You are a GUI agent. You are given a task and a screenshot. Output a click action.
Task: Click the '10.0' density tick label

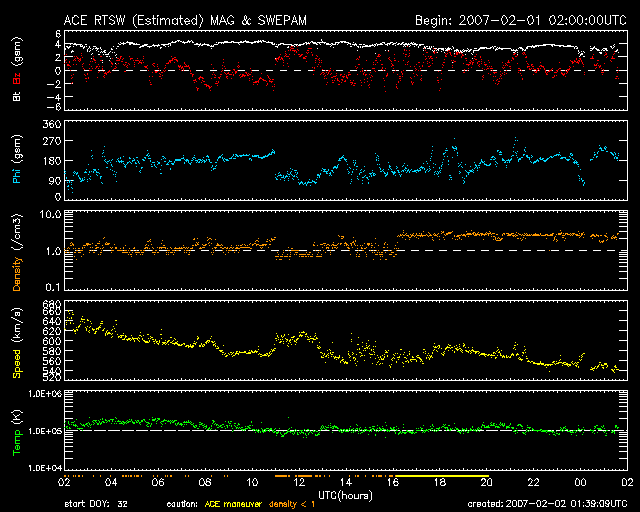coord(50,214)
